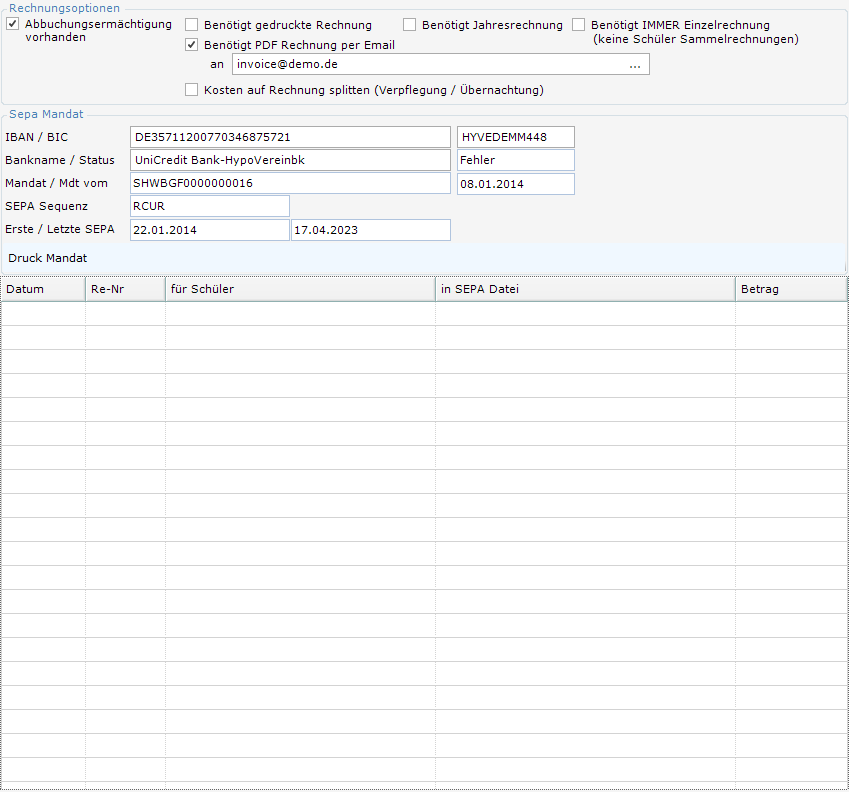Sort by the Betrag column header
Image resolution: width=849 pixels, height=792 pixels.
click(x=791, y=289)
